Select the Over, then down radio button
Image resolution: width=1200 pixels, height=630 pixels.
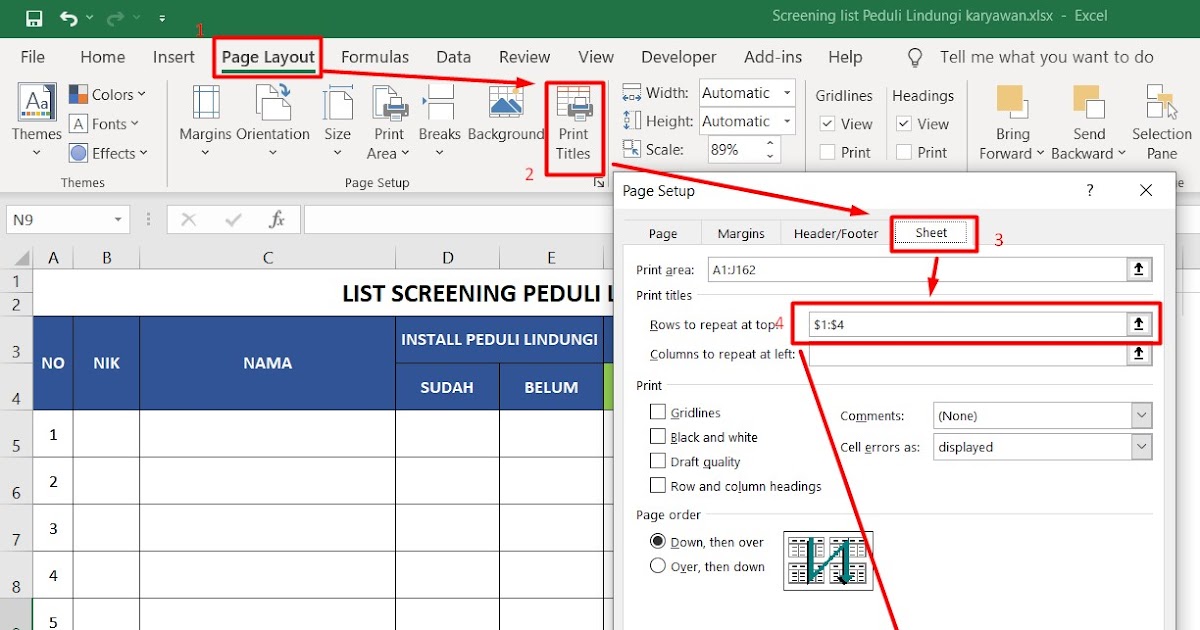[658, 565]
